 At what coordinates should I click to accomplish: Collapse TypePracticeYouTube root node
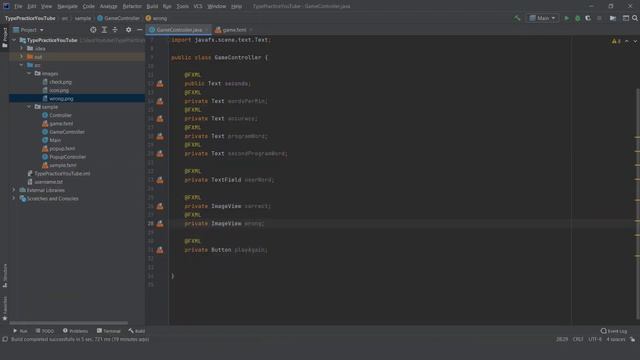tap(15, 40)
